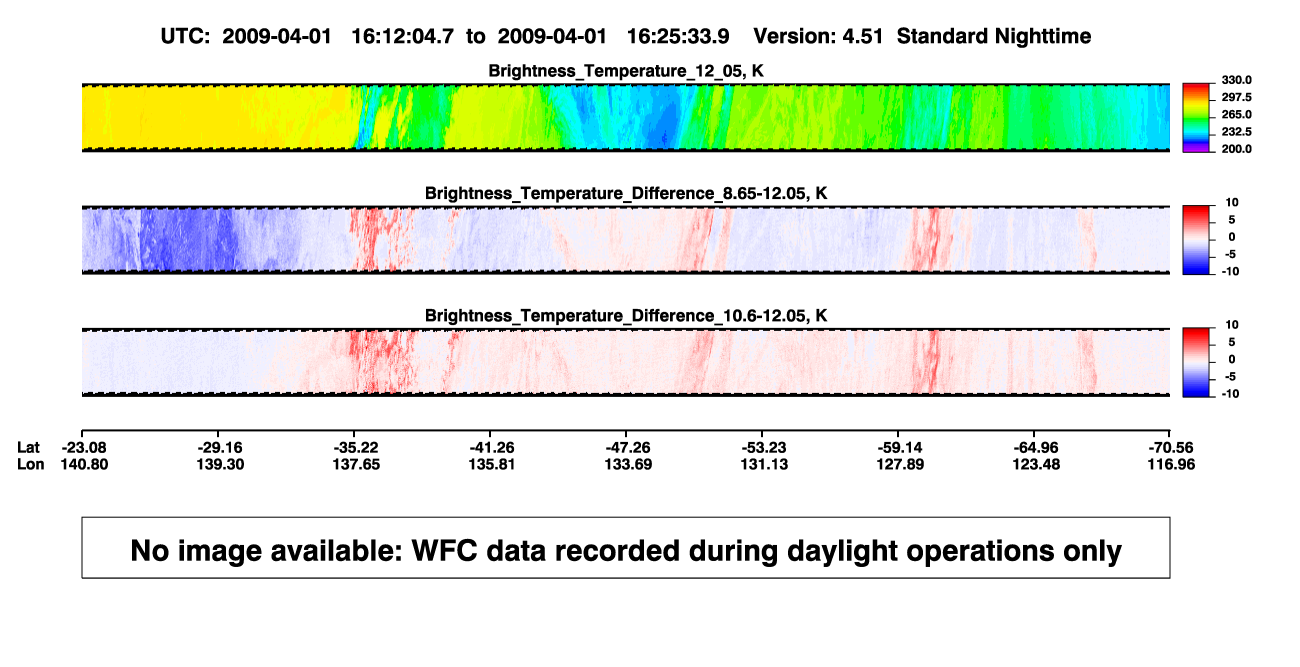Click latitude value -53.23
The height and width of the screenshot is (667, 1300).
coord(764,447)
